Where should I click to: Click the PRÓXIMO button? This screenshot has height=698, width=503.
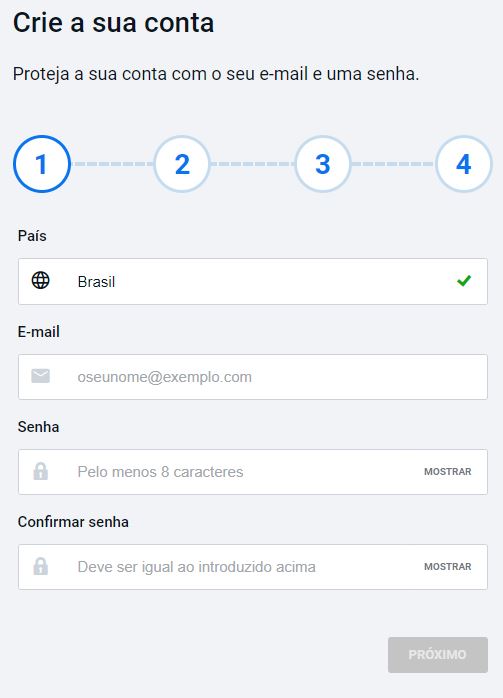[438, 655]
